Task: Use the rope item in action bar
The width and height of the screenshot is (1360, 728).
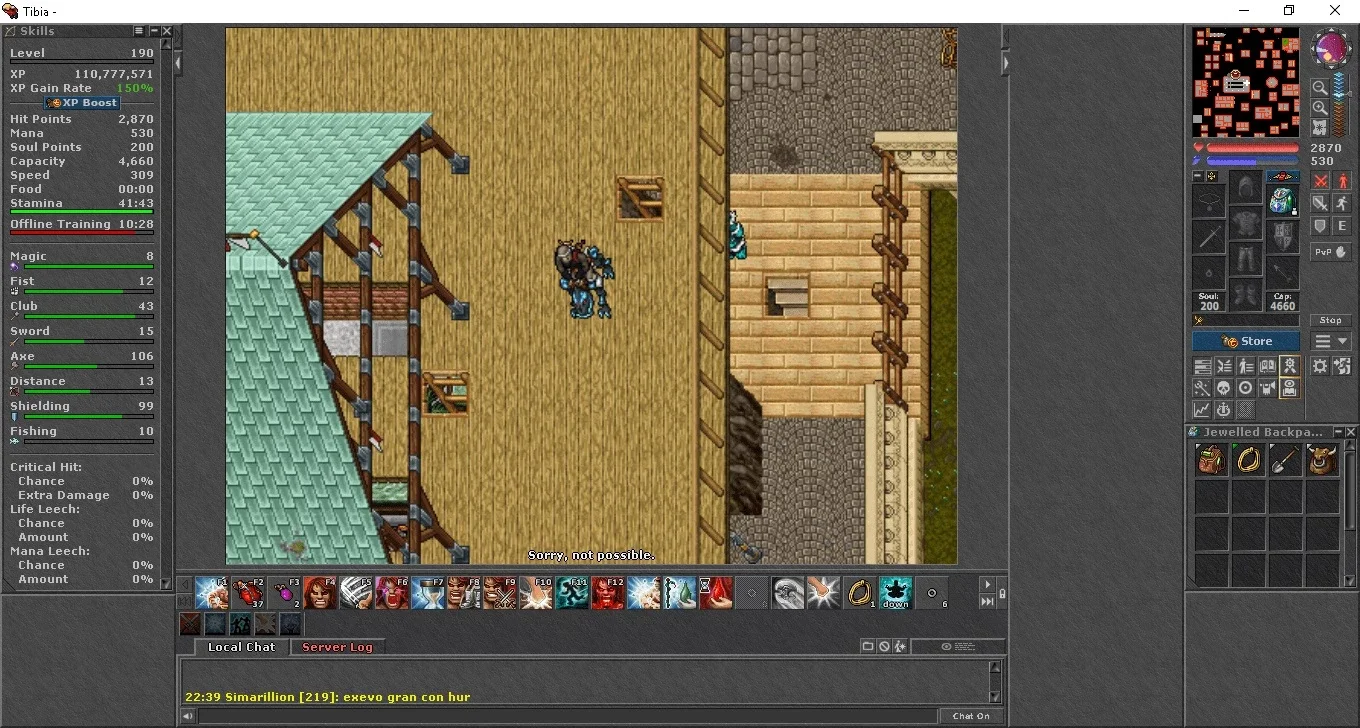Action: pyautogui.click(x=860, y=593)
